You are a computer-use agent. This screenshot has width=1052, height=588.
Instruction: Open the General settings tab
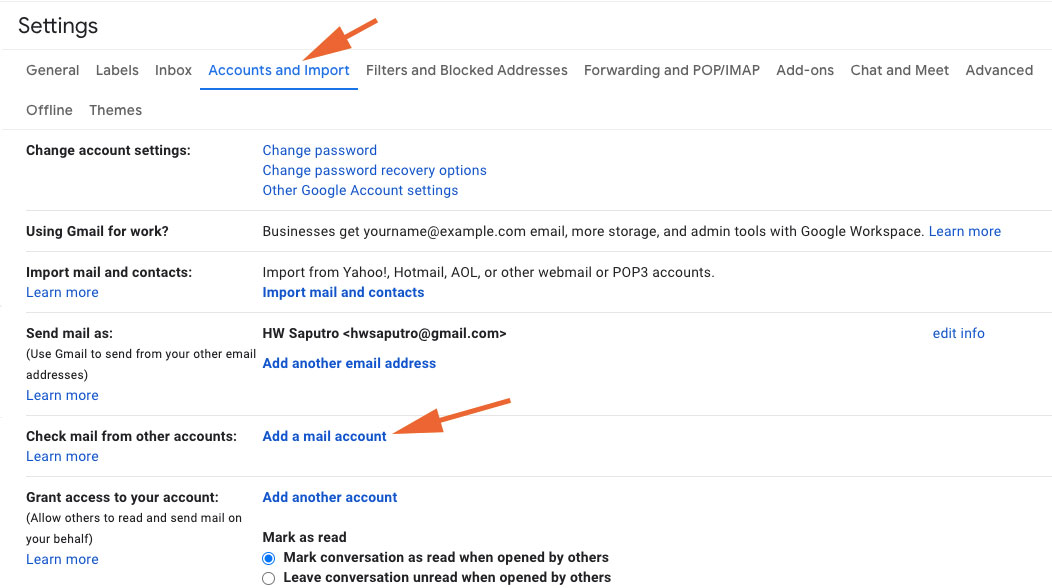(x=53, y=70)
